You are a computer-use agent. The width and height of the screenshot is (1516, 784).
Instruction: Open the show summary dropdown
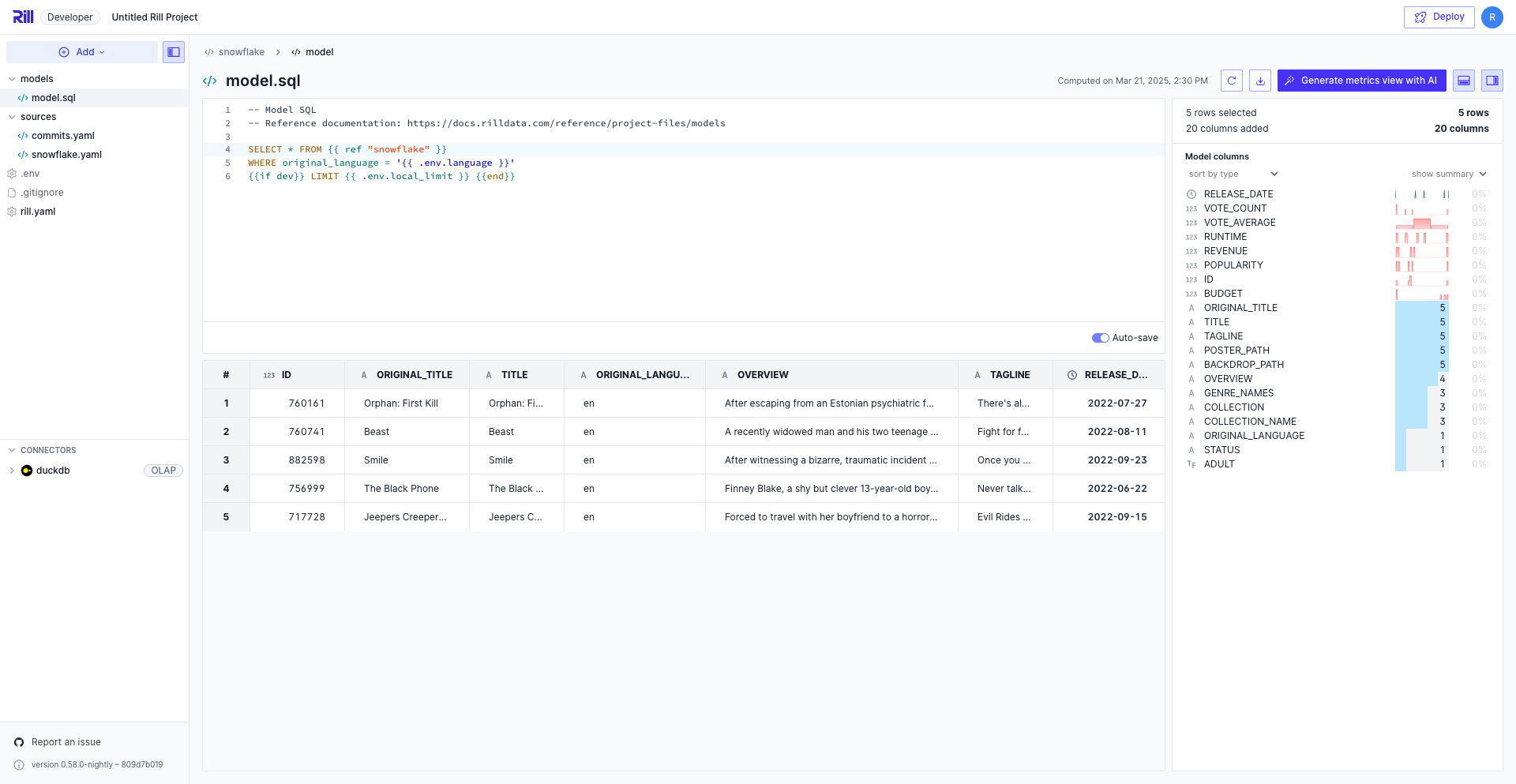click(1448, 174)
